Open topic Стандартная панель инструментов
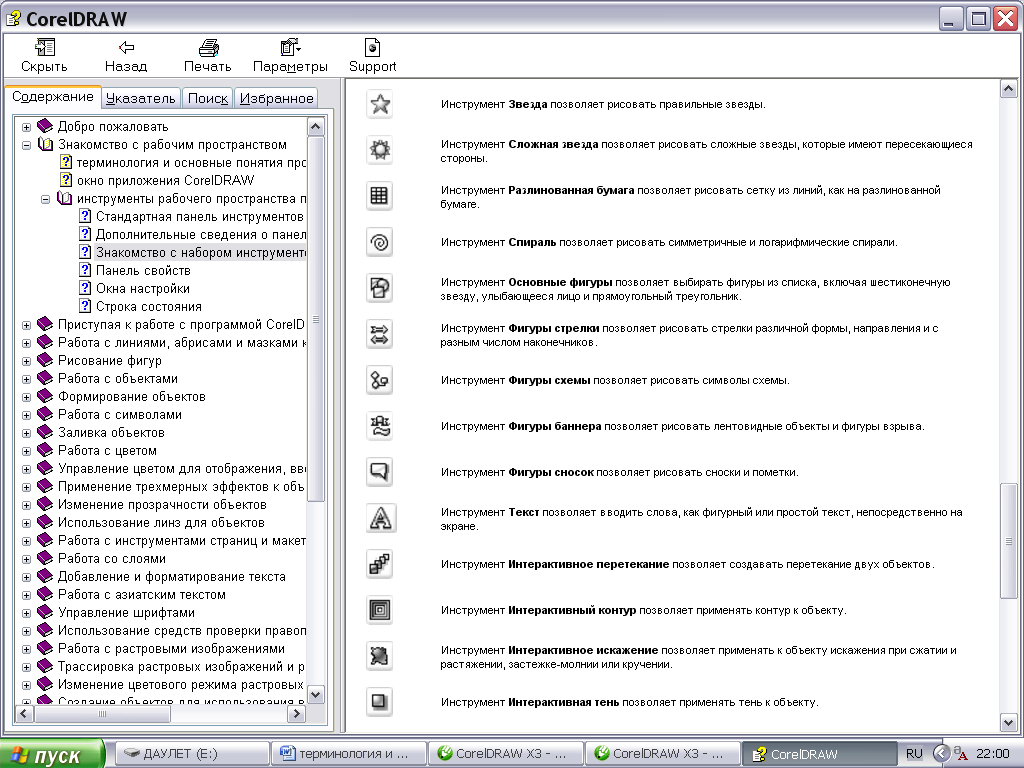Screen dimensions: 1024x768 pyautogui.click(x=199, y=216)
